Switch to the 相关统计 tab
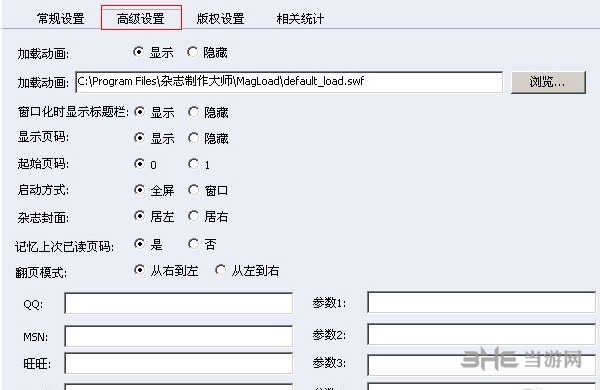Image resolution: width=600 pixels, height=390 pixels. click(x=300, y=18)
